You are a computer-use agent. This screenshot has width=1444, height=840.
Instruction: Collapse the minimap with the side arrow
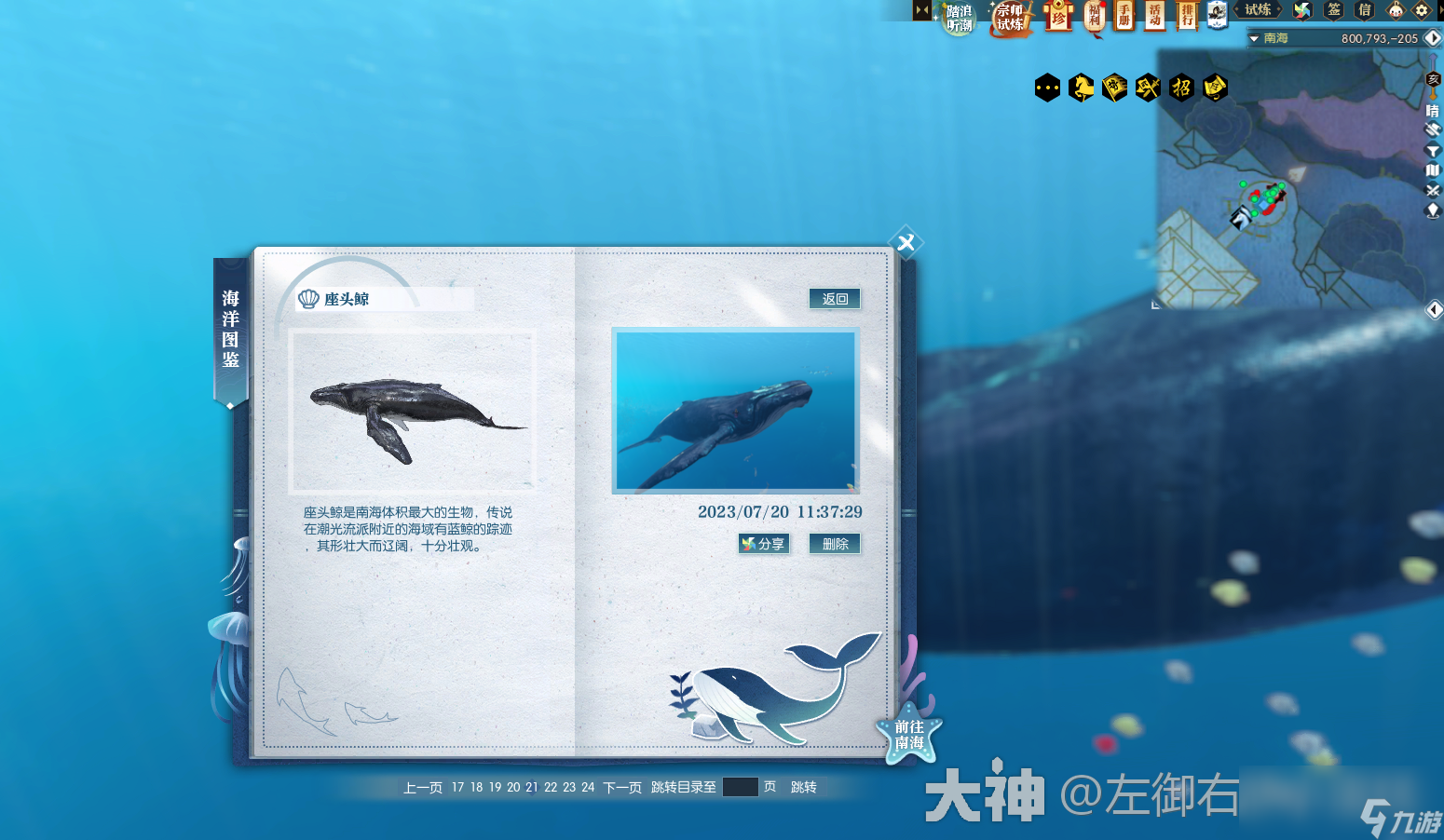pyautogui.click(x=1435, y=309)
